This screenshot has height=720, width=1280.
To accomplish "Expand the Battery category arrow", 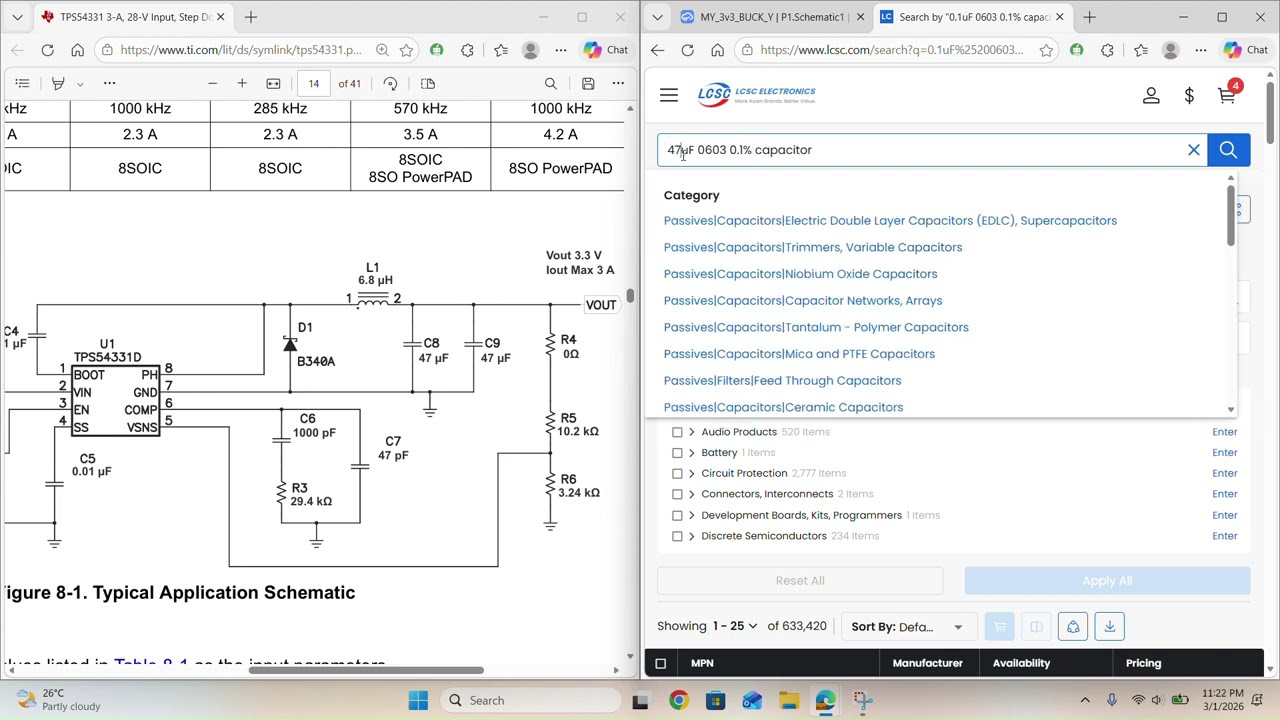I will tap(691, 453).
